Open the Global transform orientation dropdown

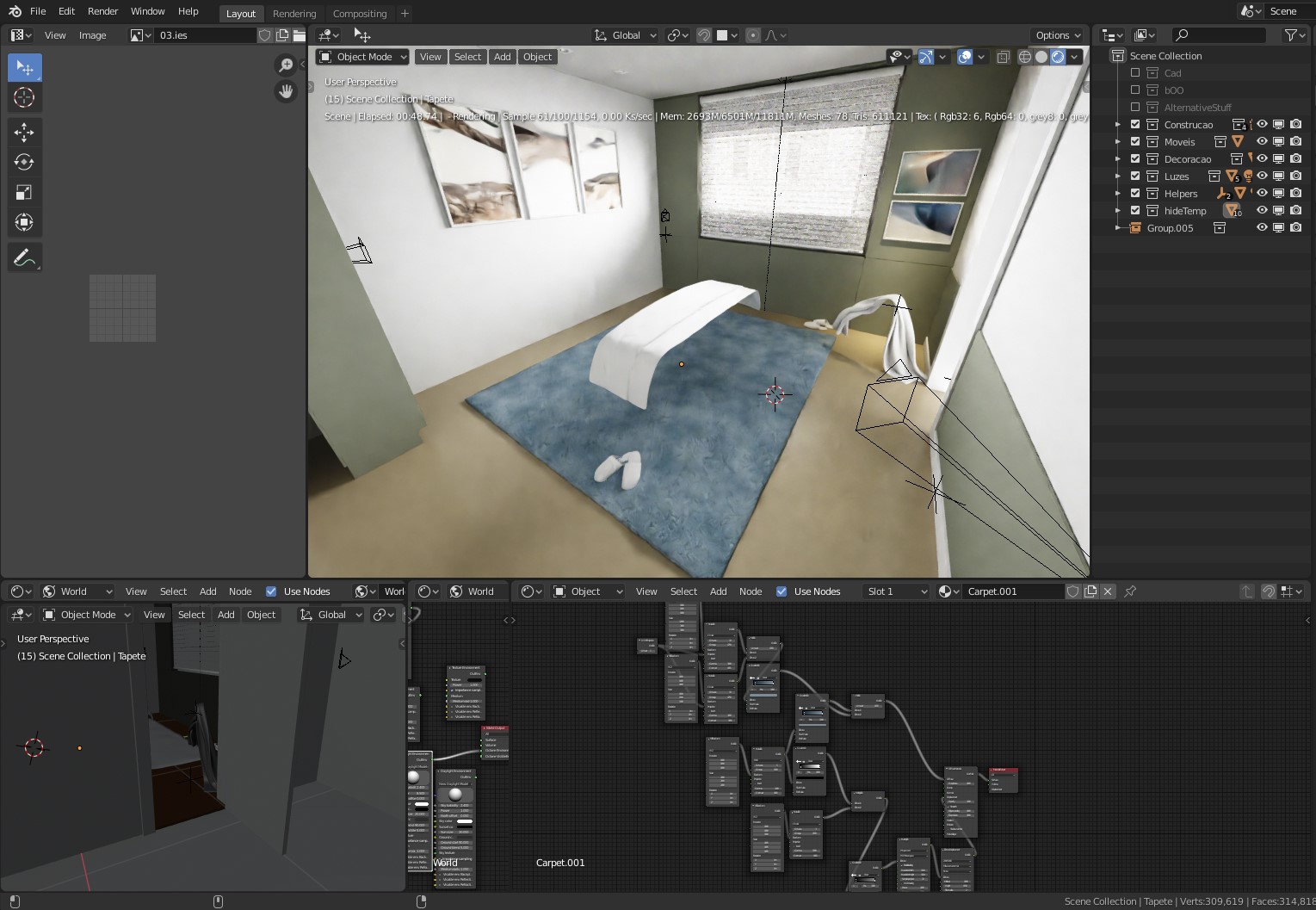click(625, 34)
